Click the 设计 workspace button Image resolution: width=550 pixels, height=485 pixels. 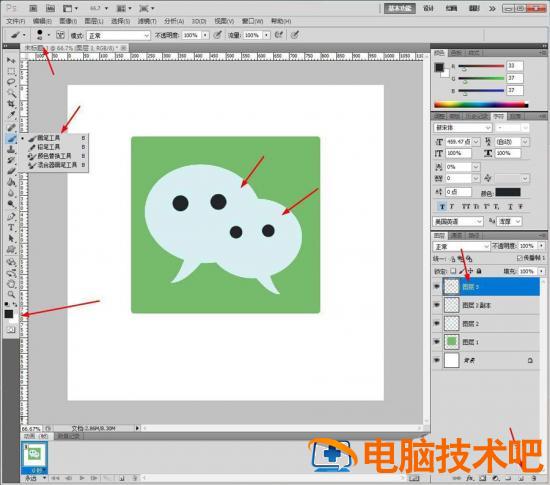pos(429,8)
